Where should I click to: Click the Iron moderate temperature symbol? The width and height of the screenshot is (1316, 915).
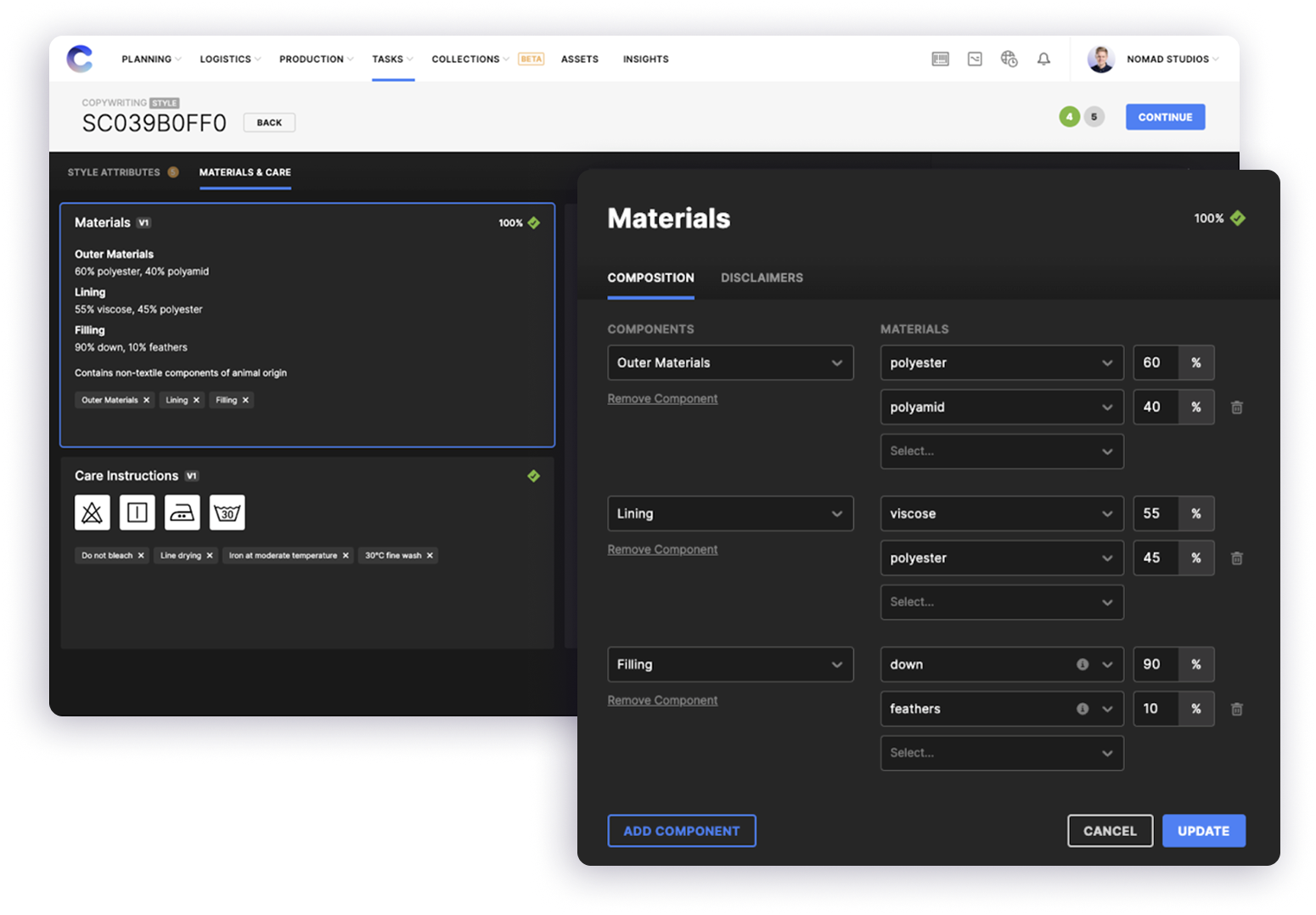(x=183, y=512)
